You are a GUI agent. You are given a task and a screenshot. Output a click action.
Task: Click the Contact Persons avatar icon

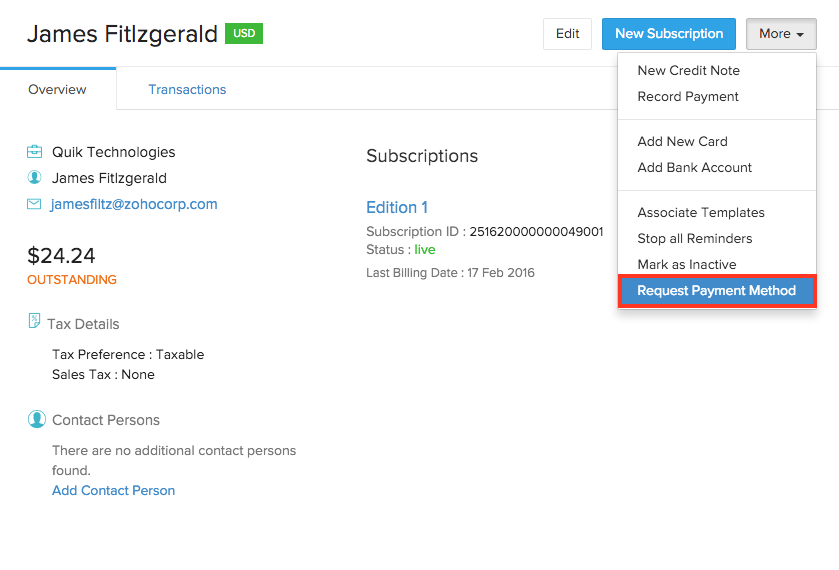point(37,419)
